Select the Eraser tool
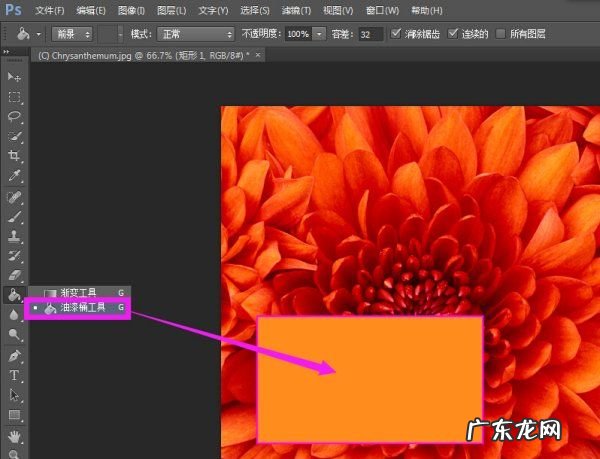The width and height of the screenshot is (600, 459). coord(14,275)
